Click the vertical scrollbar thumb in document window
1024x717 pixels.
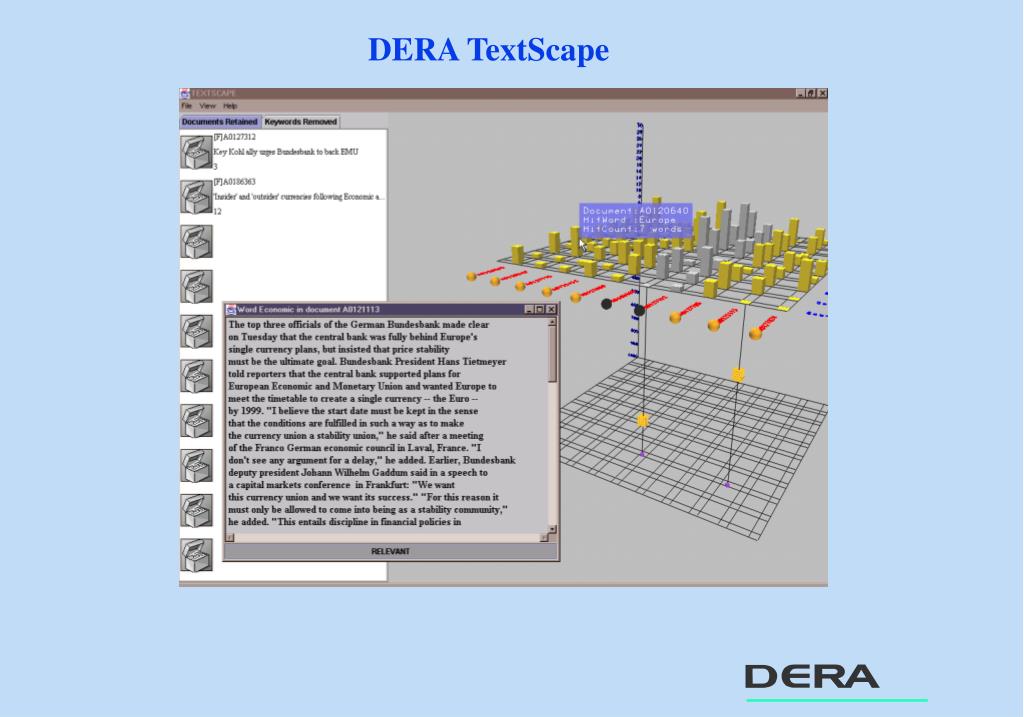coord(552,354)
